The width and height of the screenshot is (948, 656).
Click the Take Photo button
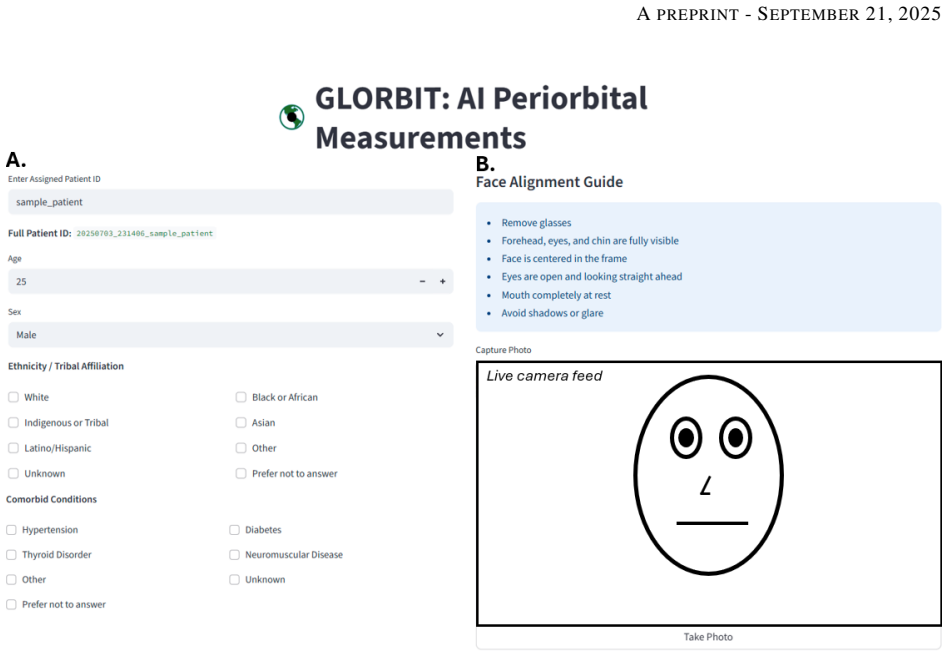click(708, 637)
